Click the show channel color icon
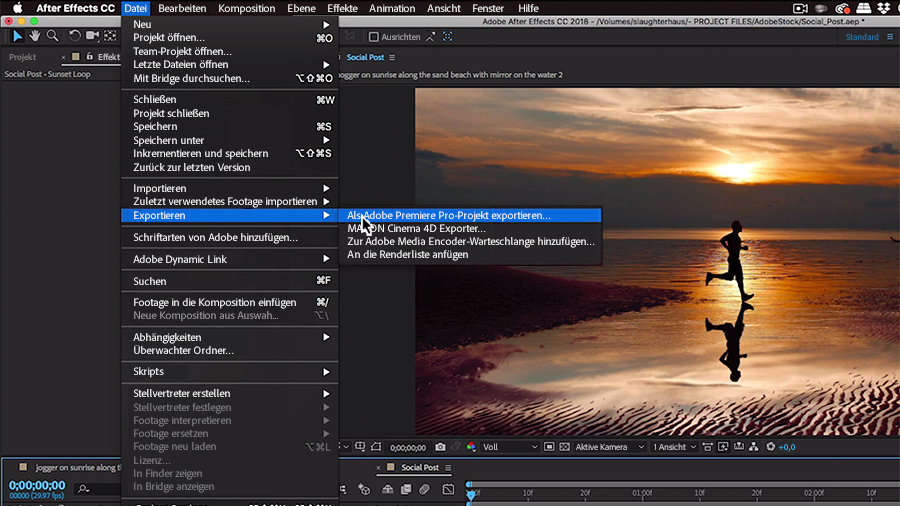The height and width of the screenshot is (506, 900). coord(471,447)
